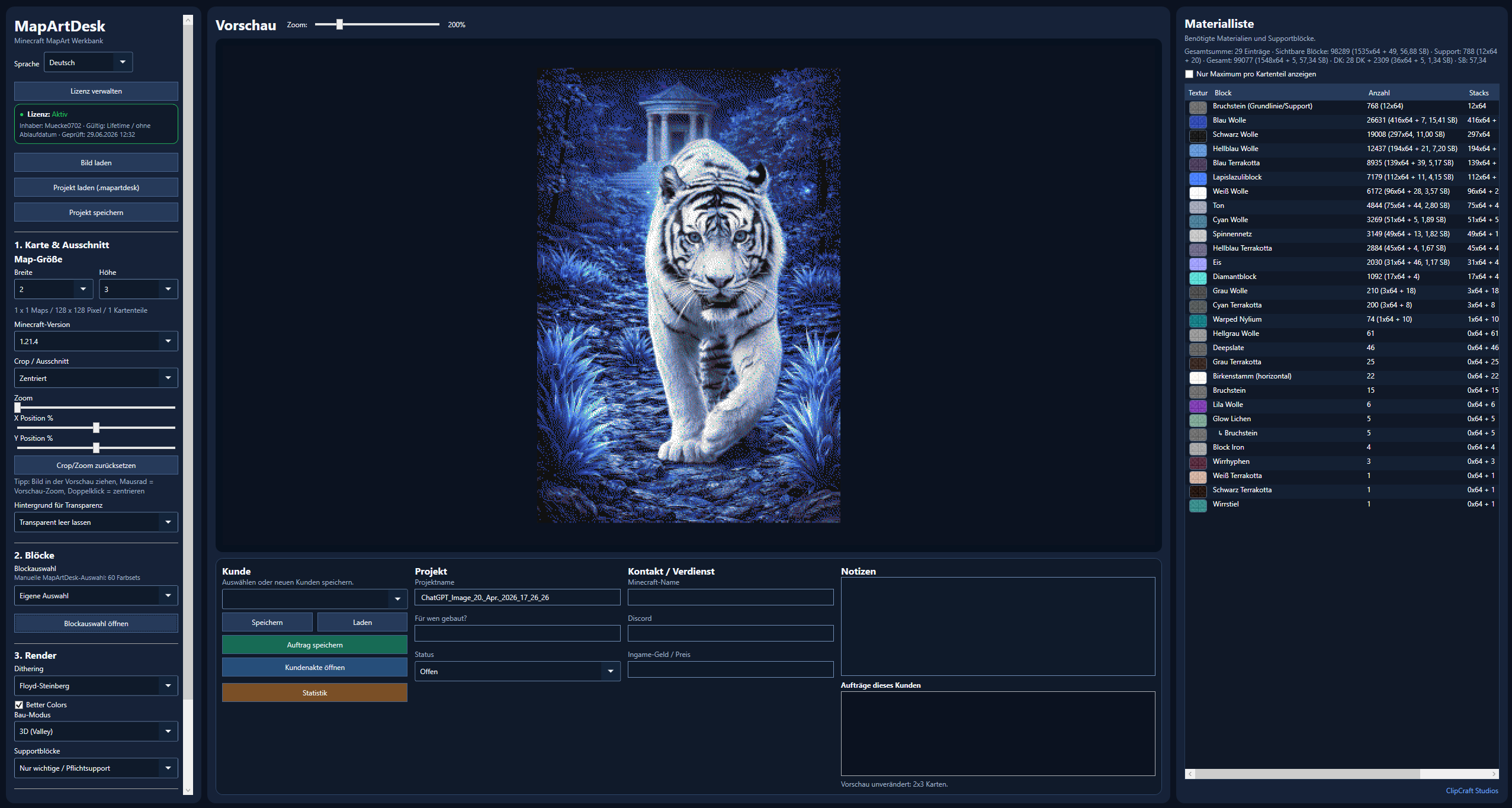
Task: Click Auftrag speichern button
Action: (314, 645)
